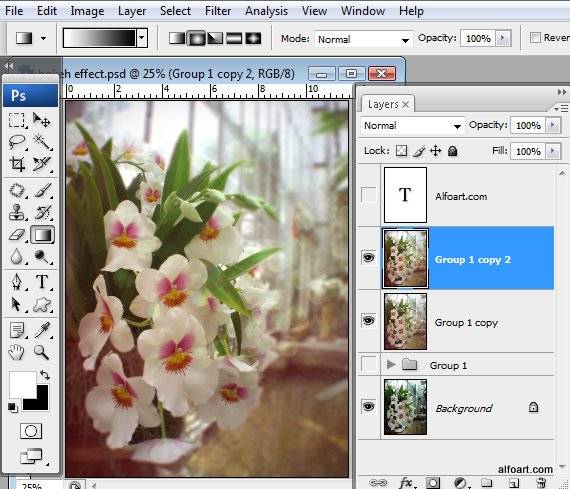Hide the Group 1 copy 2 layer

(x=368, y=258)
